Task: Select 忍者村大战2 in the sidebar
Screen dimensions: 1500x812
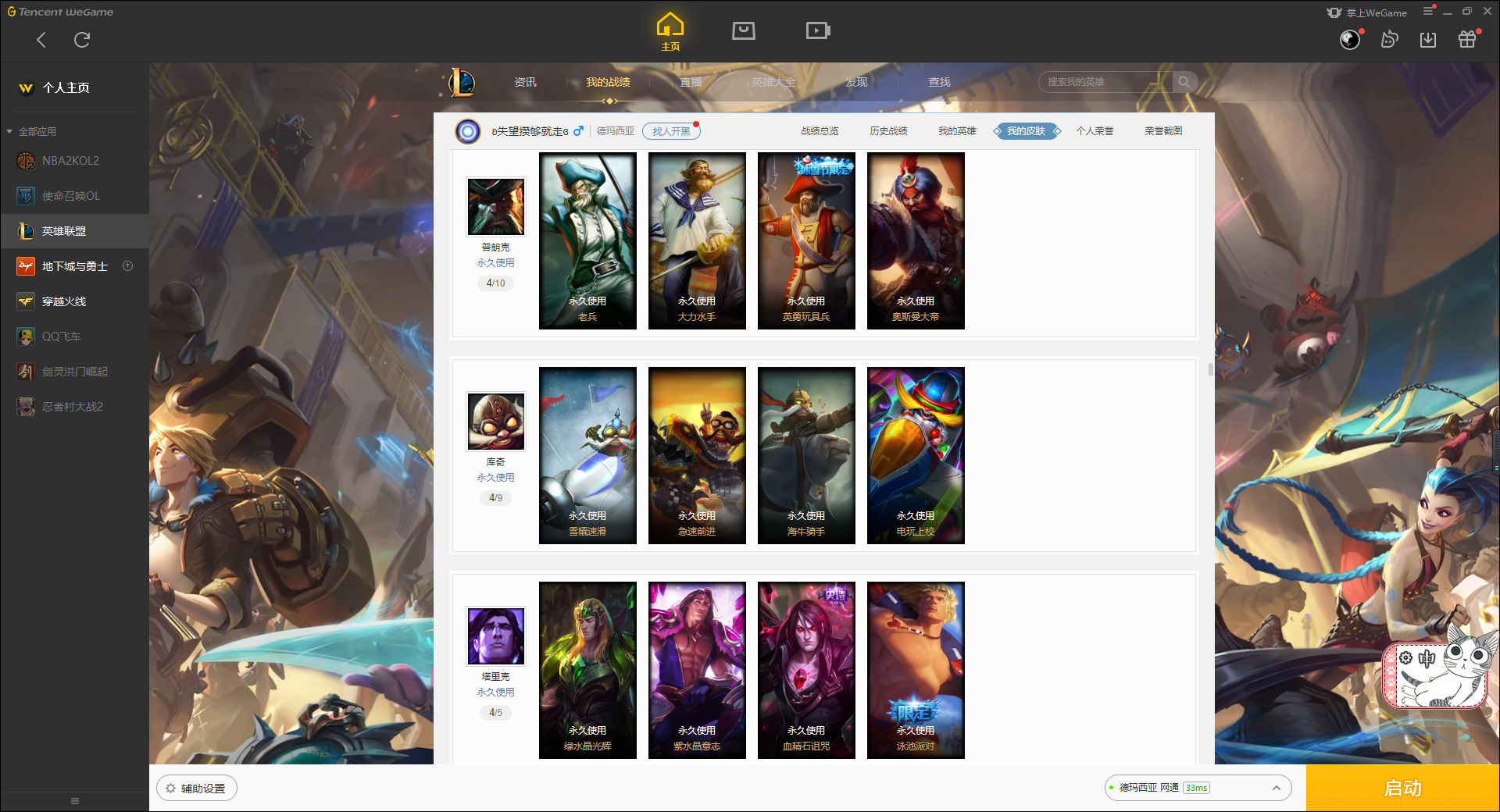Action: [x=74, y=407]
